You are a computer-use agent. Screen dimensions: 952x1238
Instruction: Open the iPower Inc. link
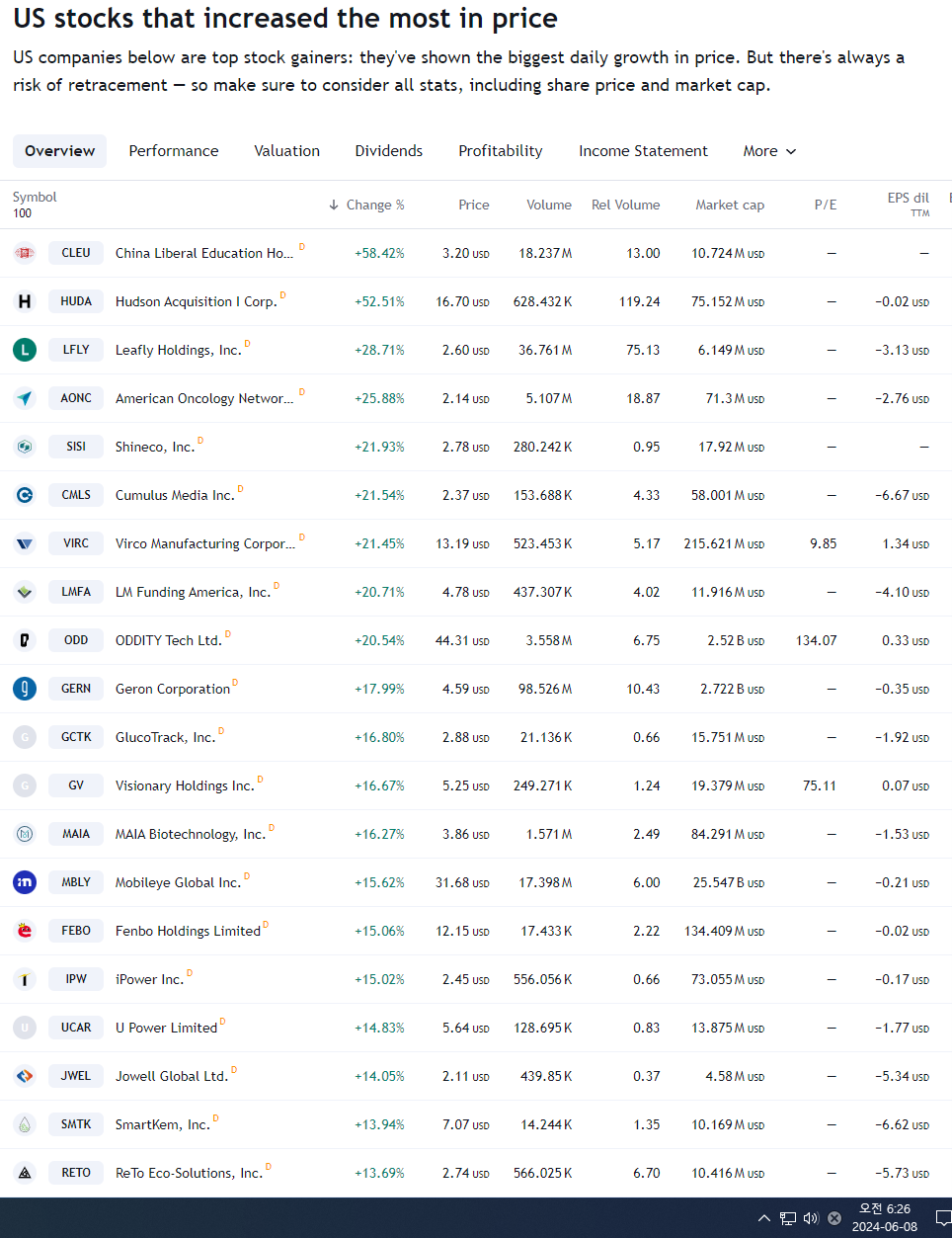pyautogui.click(x=149, y=979)
